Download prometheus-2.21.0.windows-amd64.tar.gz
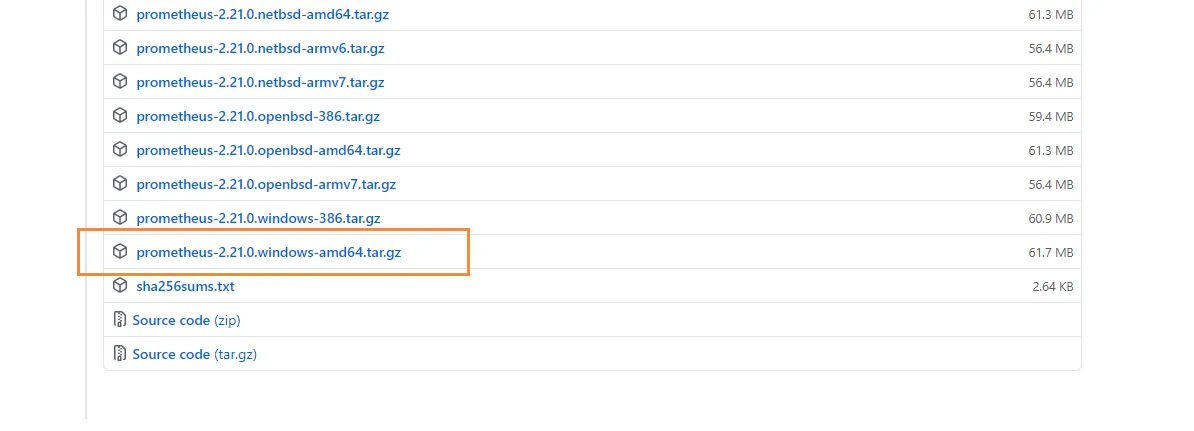 tap(268, 252)
